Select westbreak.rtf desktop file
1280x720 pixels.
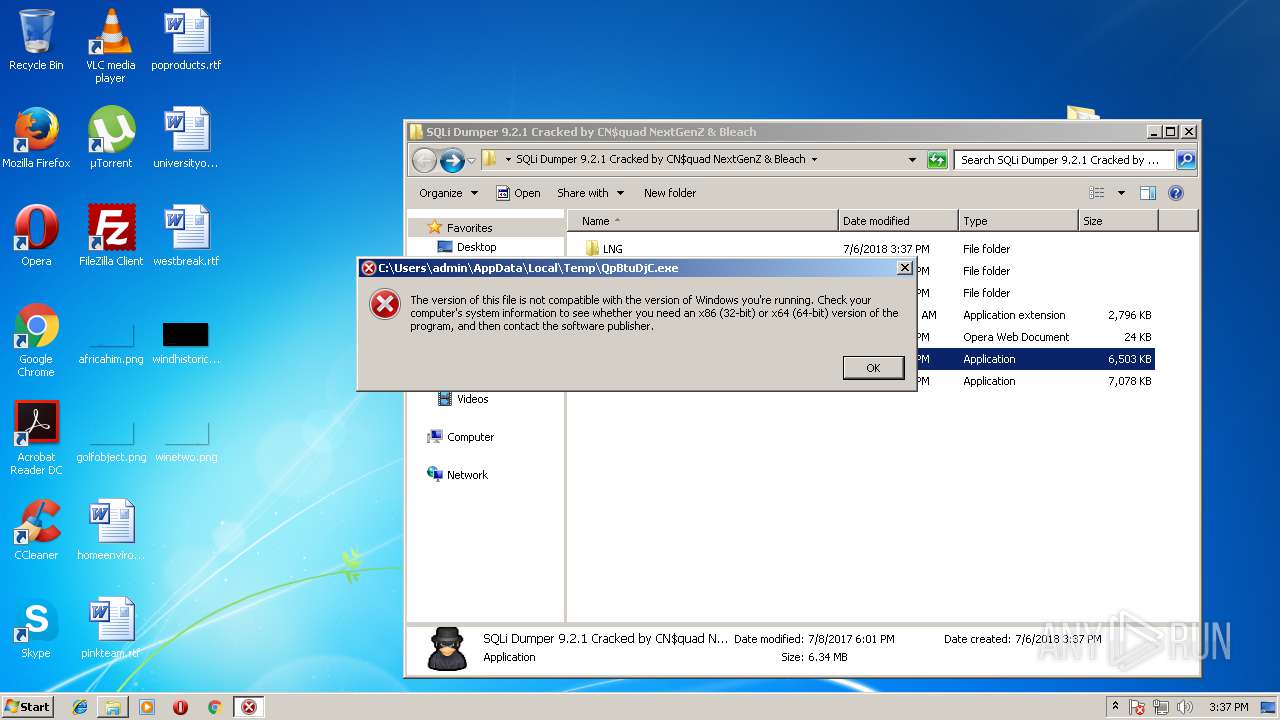[x=186, y=236]
